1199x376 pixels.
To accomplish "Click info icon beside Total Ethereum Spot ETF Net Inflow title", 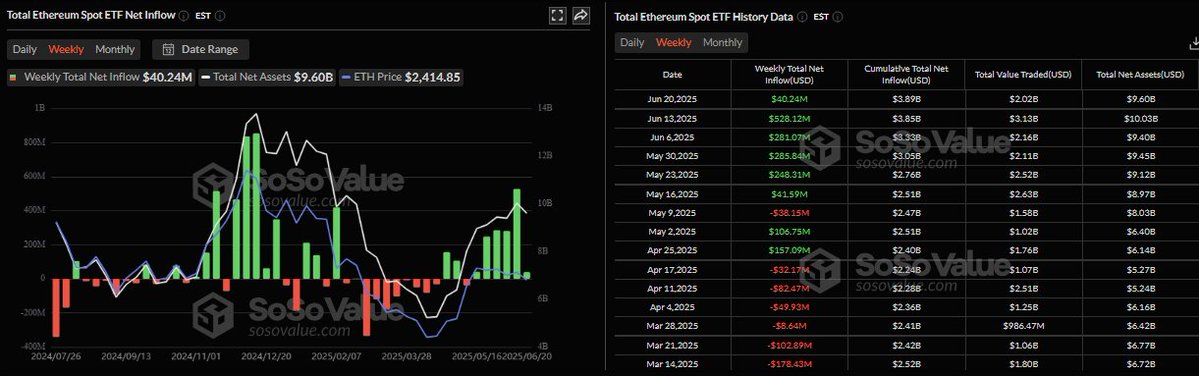I will click(x=184, y=15).
